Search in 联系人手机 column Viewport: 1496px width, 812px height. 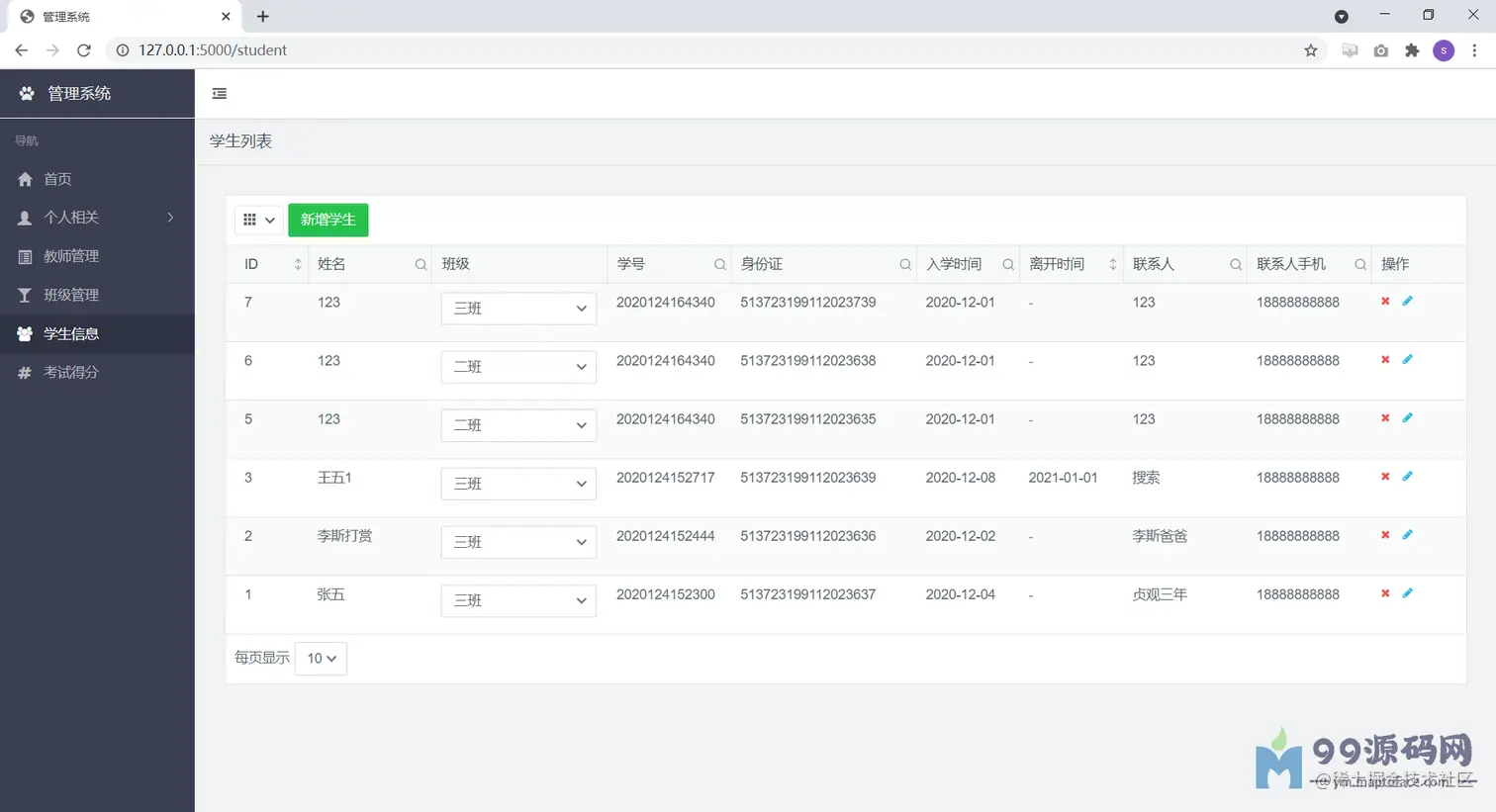[x=1360, y=264]
